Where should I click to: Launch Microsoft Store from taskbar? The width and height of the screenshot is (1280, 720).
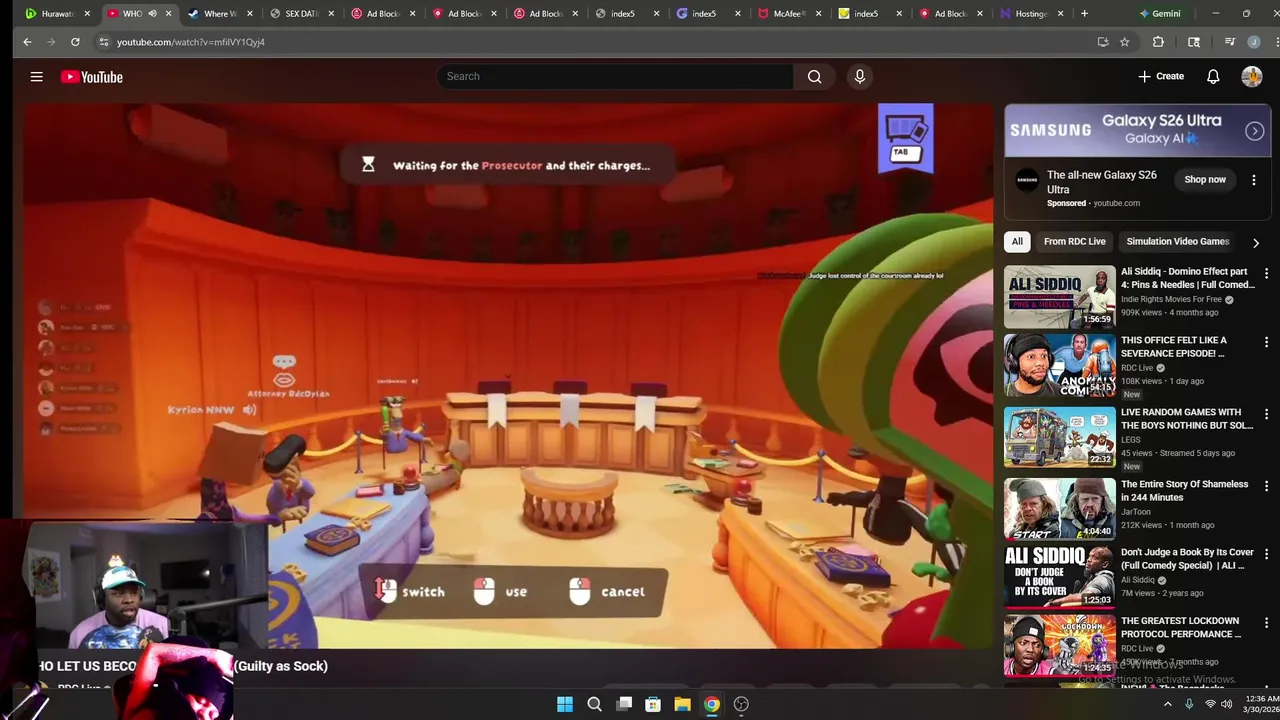[x=653, y=704]
